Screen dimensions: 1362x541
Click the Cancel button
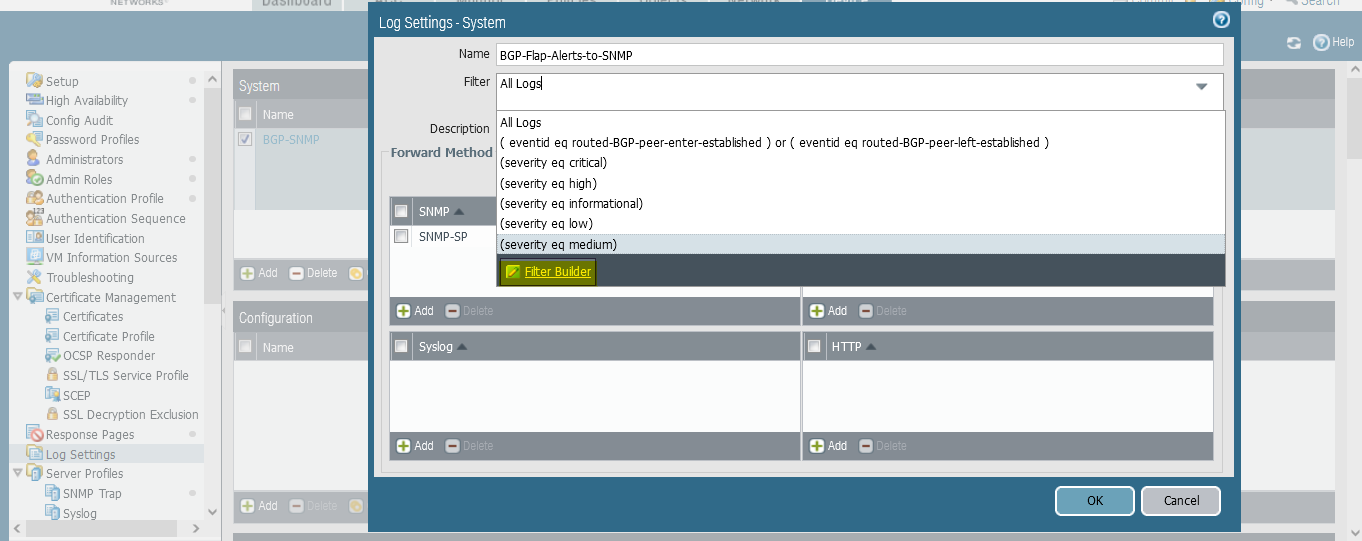(1180, 500)
